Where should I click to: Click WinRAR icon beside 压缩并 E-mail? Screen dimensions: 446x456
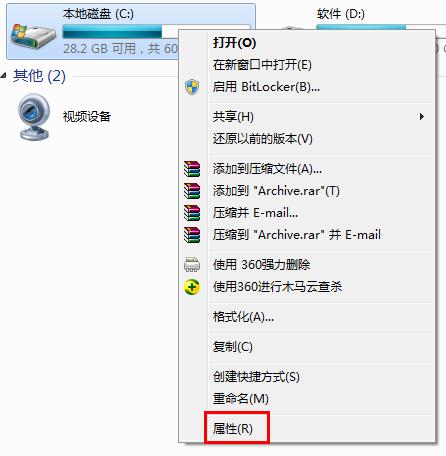(x=192, y=213)
